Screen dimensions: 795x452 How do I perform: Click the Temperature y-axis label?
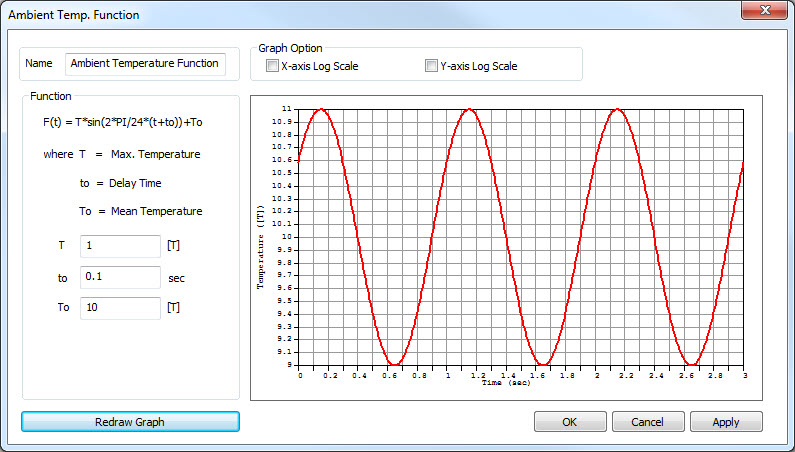[x=259, y=238]
